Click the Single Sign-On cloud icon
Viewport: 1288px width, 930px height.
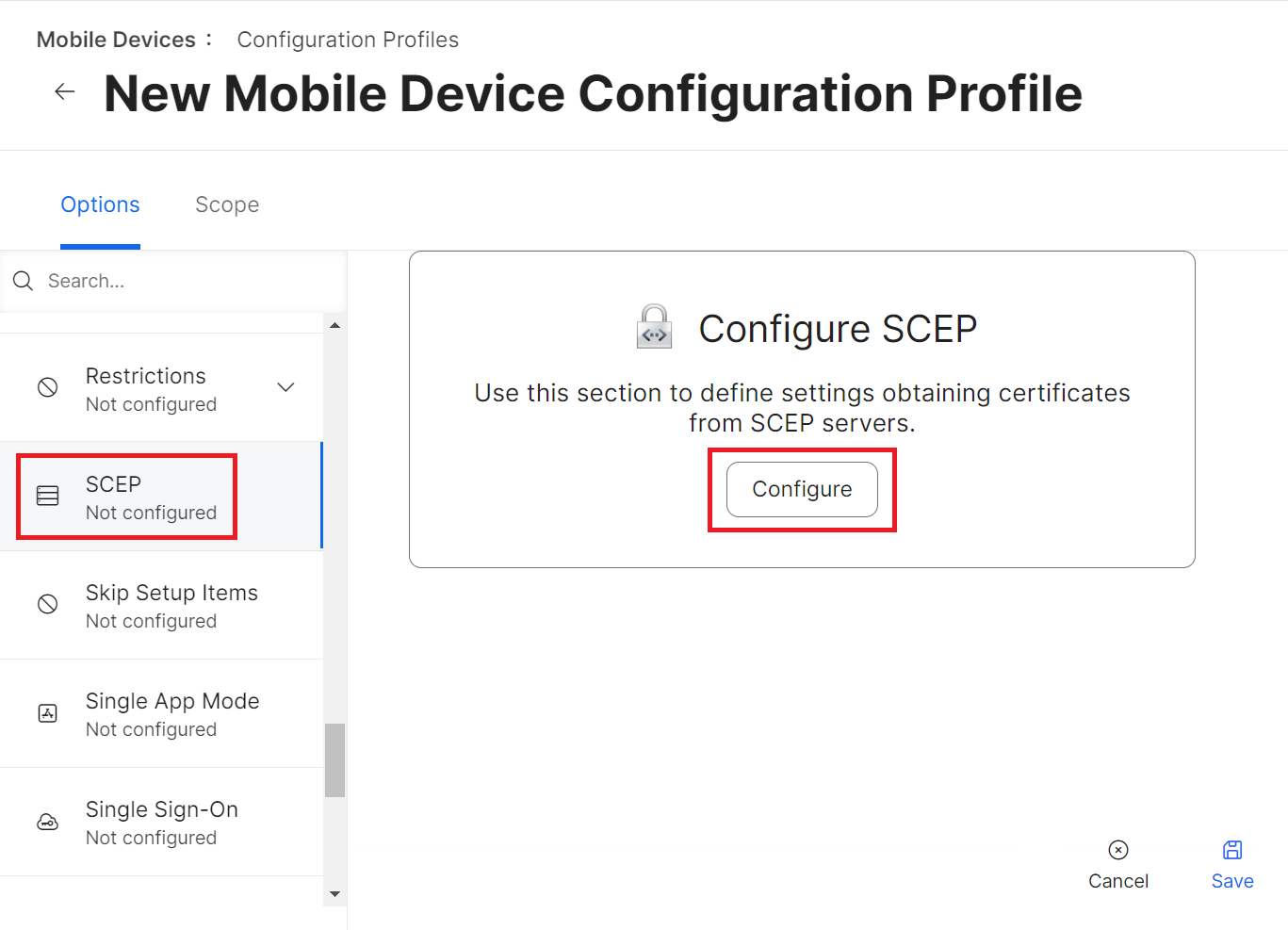point(48,822)
